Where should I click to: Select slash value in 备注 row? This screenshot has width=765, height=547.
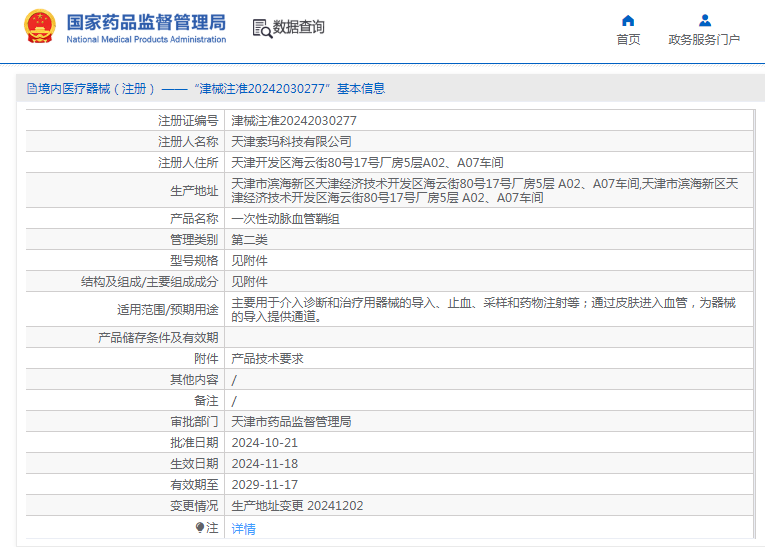coord(234,401)
